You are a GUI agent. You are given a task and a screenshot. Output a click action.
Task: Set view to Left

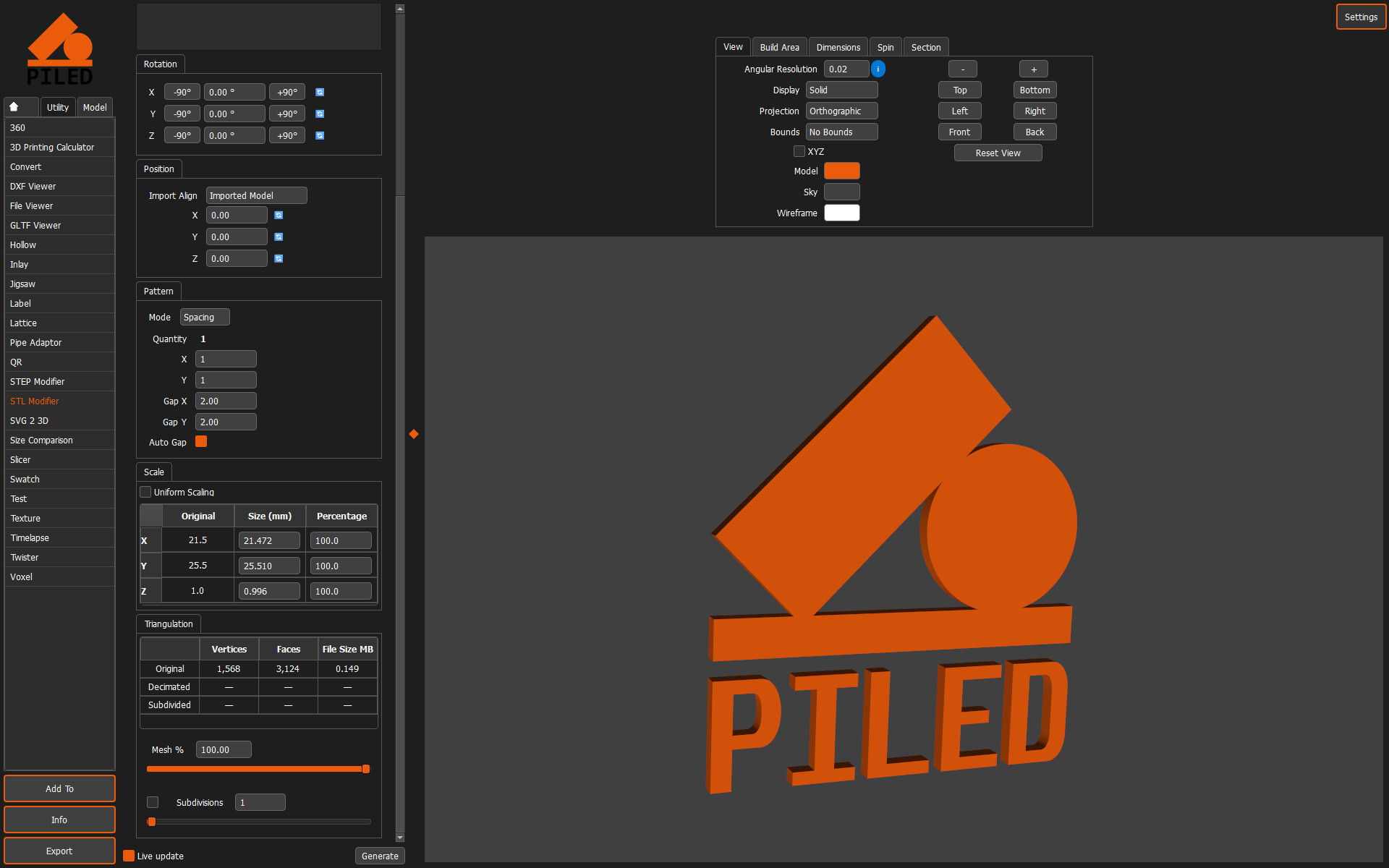click(x=960, y=111)
